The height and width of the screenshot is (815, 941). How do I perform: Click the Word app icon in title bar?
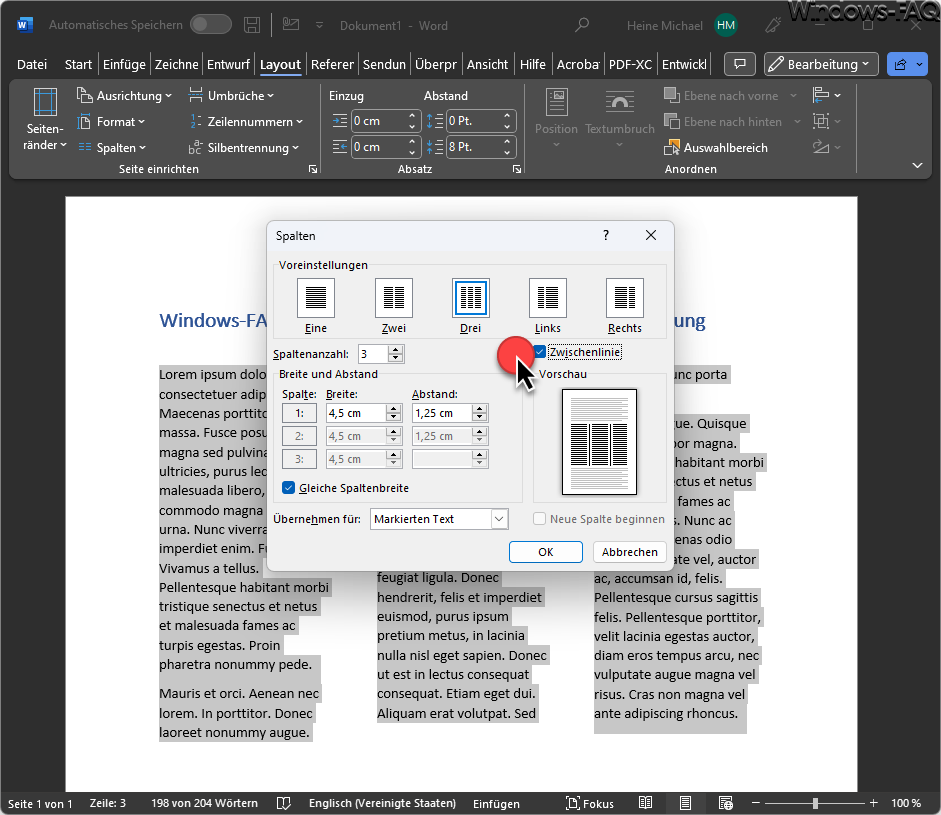pos(25,25)
